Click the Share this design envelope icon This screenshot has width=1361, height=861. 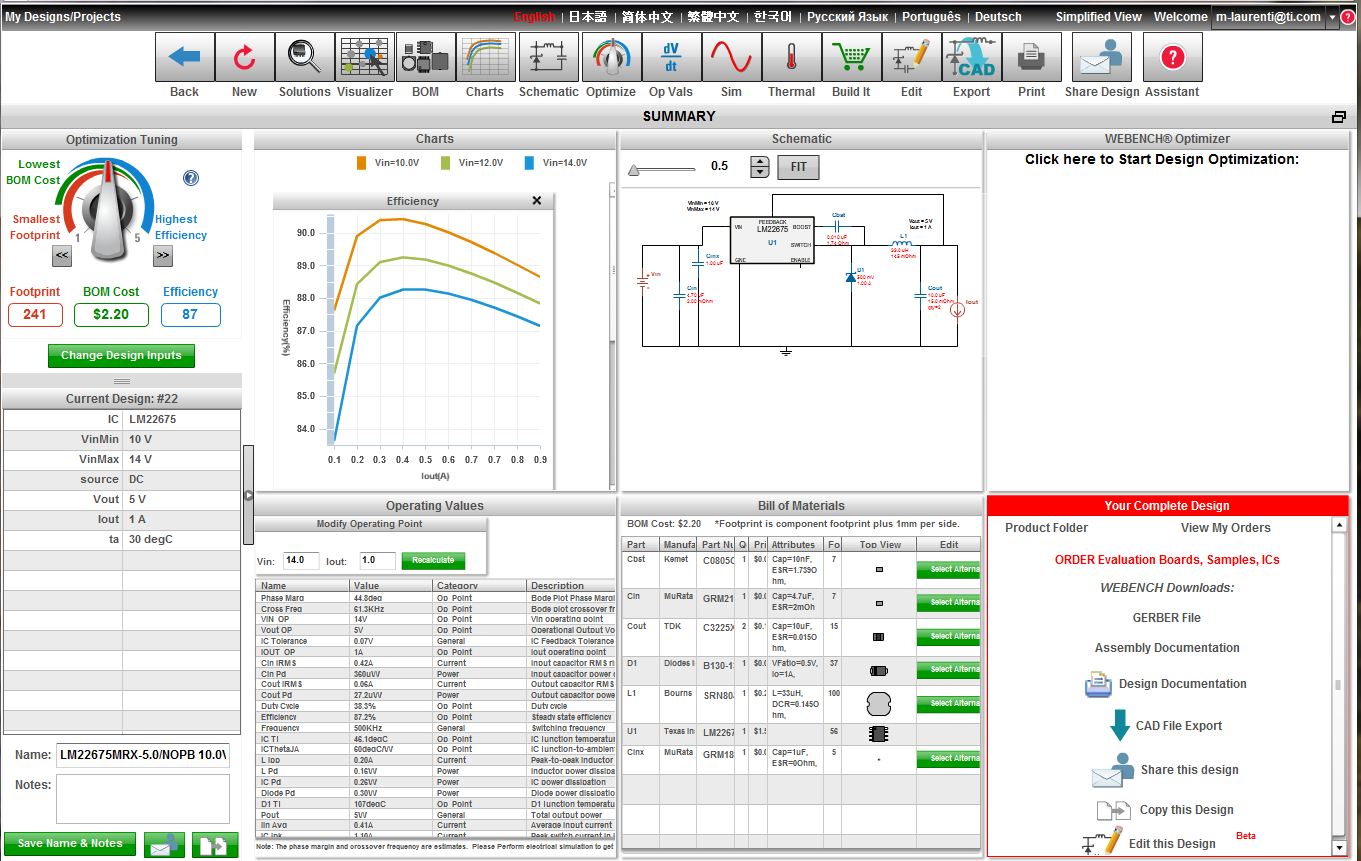coord(1111,770)
